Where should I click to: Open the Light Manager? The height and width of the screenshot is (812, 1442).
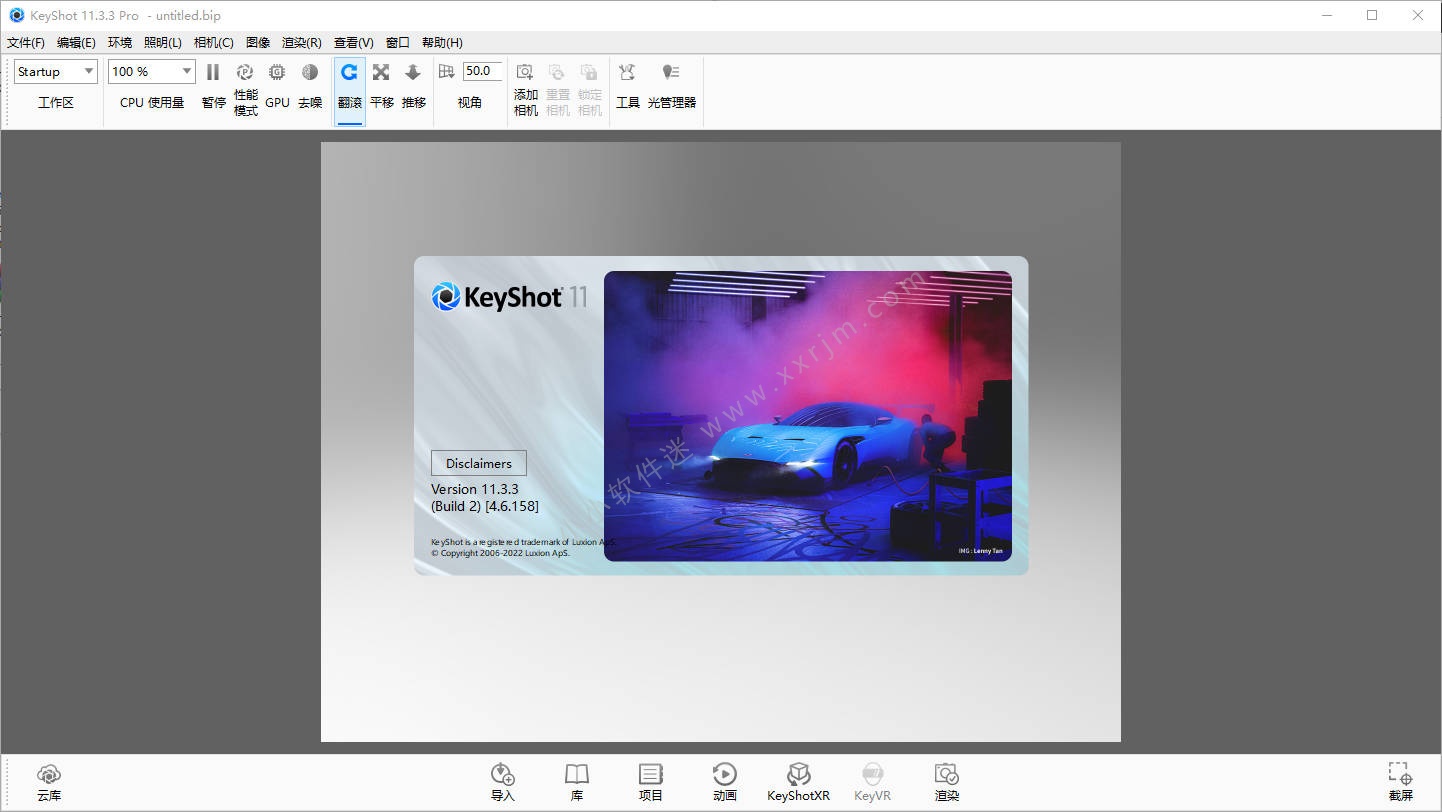[x=671, y=85]
